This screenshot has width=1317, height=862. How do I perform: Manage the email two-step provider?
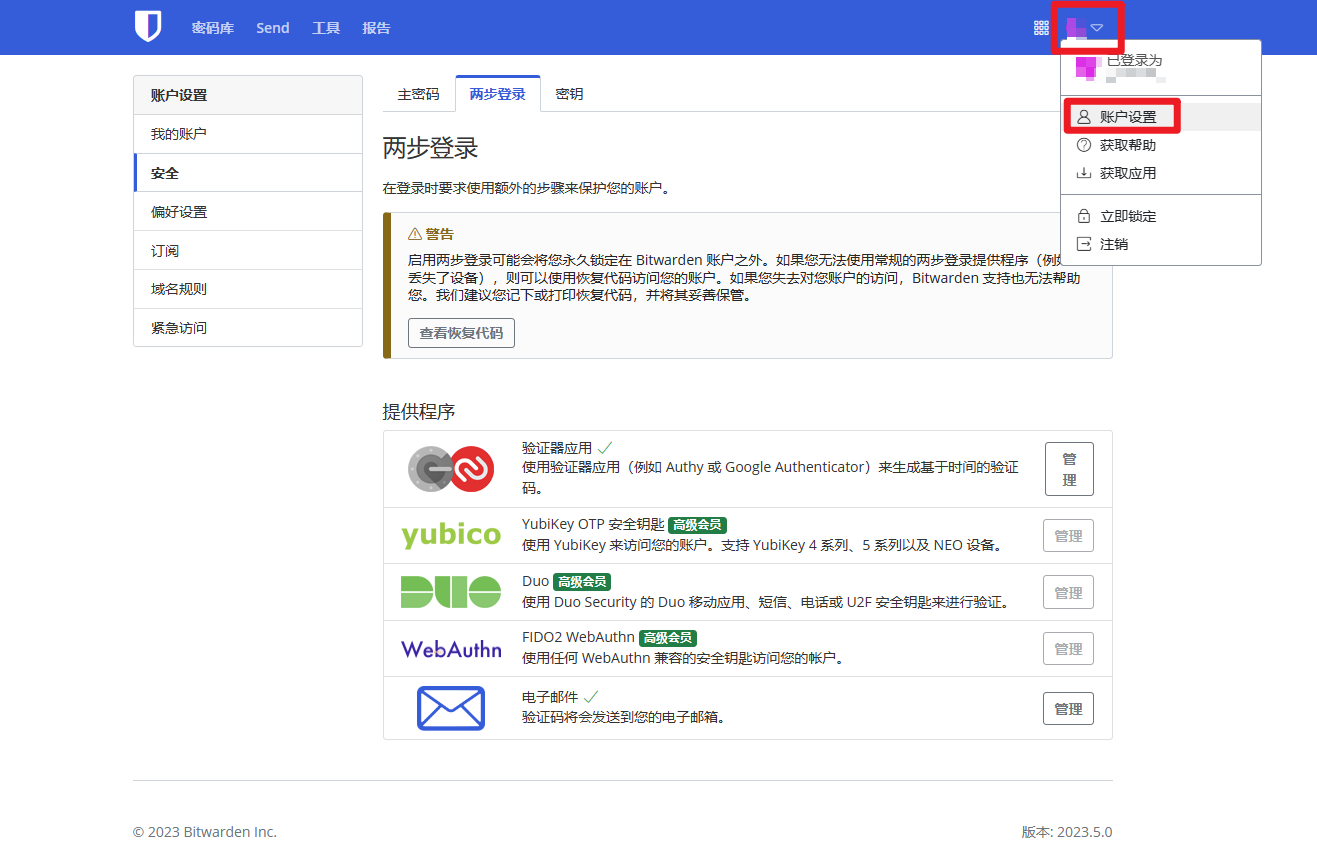tap(1068, 708)
